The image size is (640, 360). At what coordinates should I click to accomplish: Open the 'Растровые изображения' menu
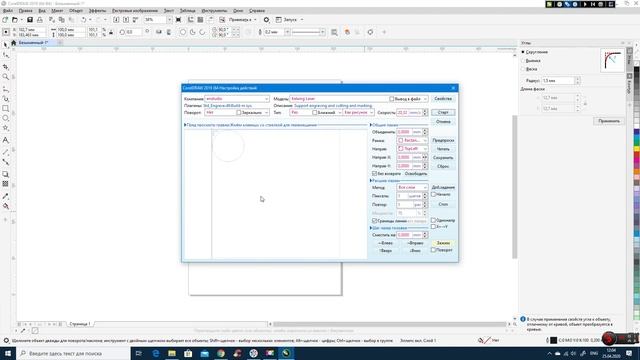135,11
